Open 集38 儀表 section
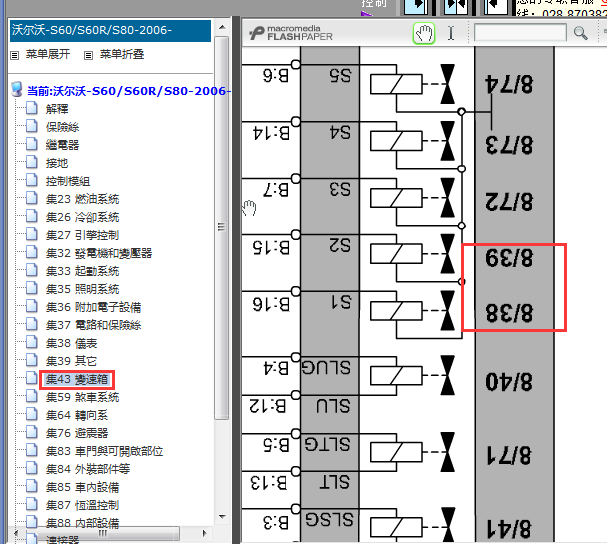This screenshot has width=607, height=544. [x=72, y=343]
